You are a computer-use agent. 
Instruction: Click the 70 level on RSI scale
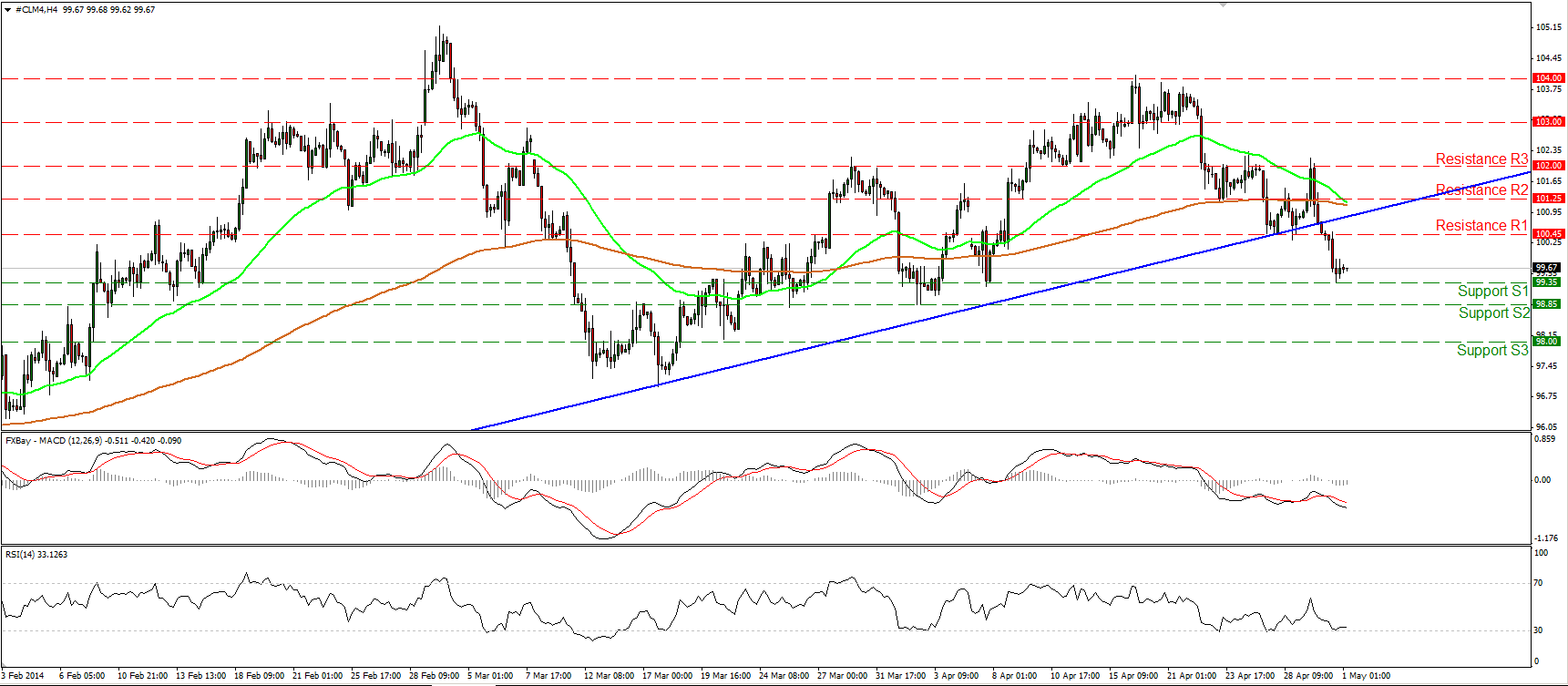1539,583
